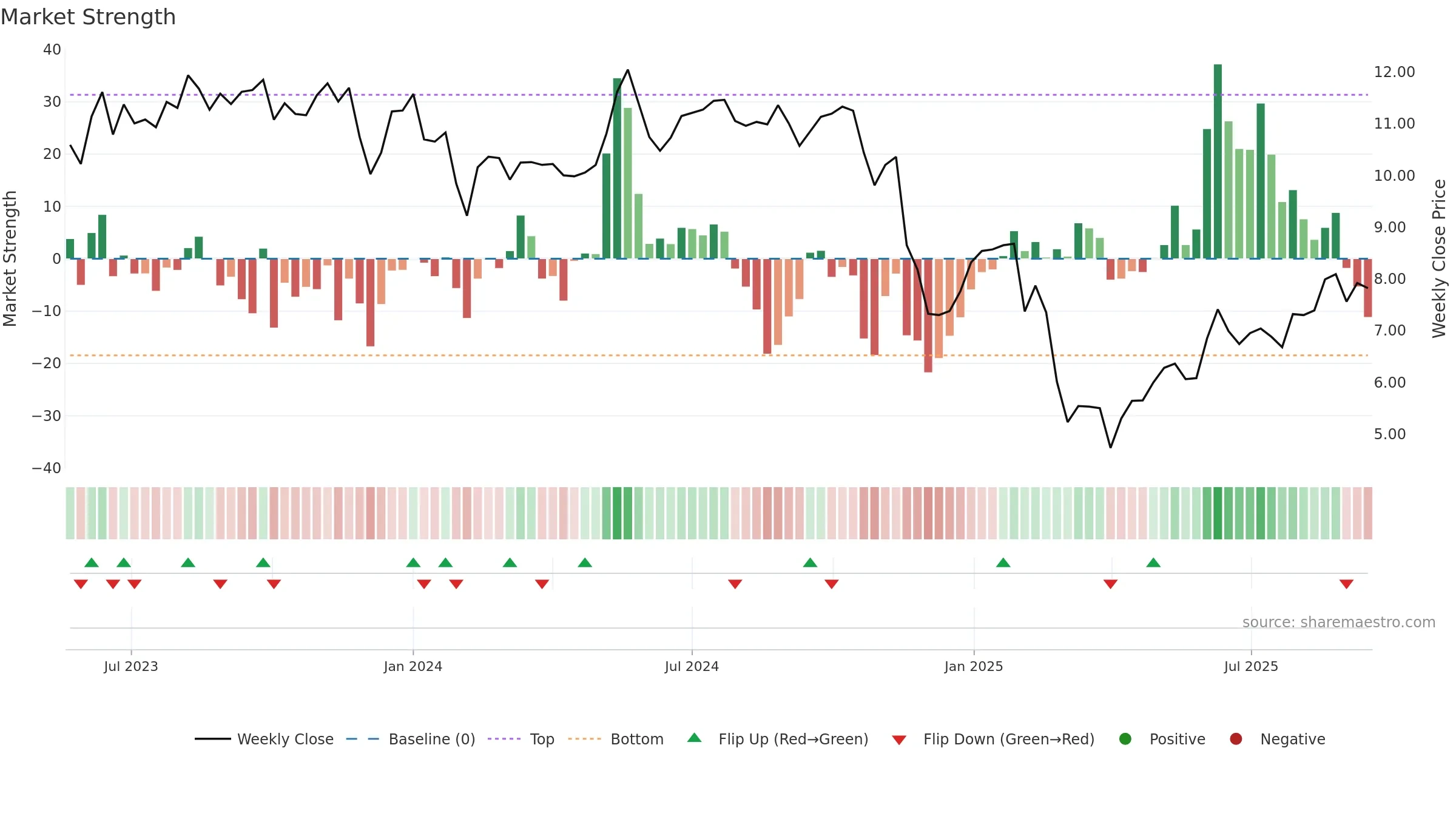Image resolution: width=1456 pixels, height=819 pixels.
Task: Click the leftmost green flip-up marker
Action: point(92,562)
